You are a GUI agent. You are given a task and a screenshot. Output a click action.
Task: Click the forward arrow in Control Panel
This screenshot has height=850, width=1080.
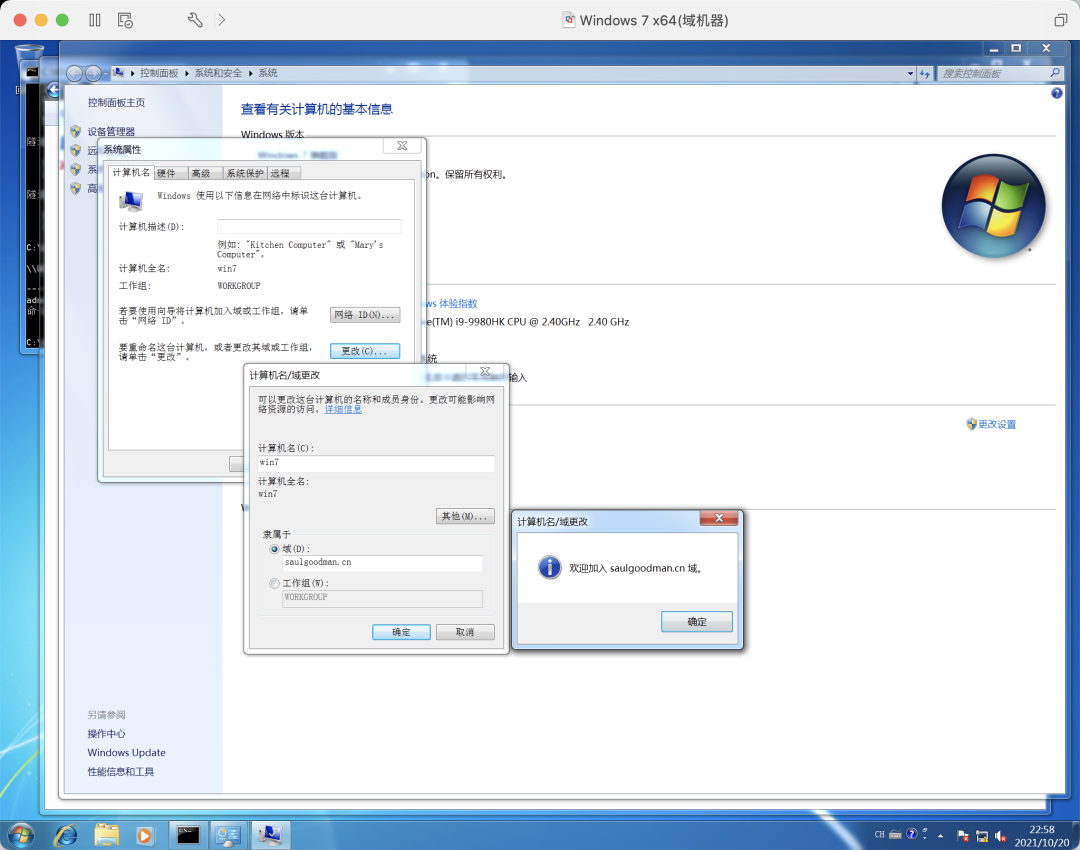pos(92,73)
